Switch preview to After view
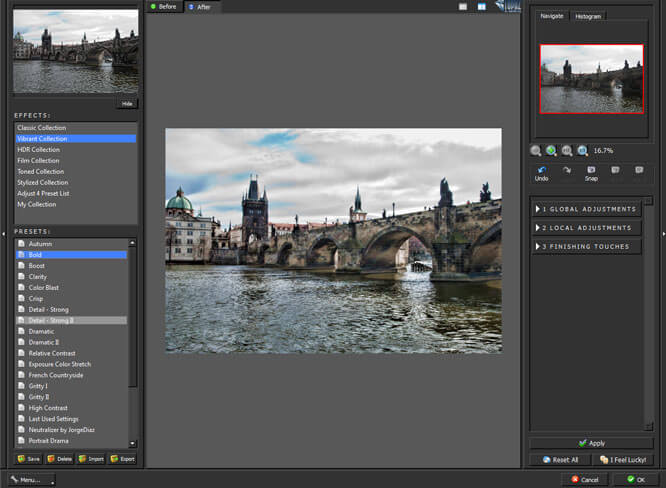 click(x=200, y=7)
